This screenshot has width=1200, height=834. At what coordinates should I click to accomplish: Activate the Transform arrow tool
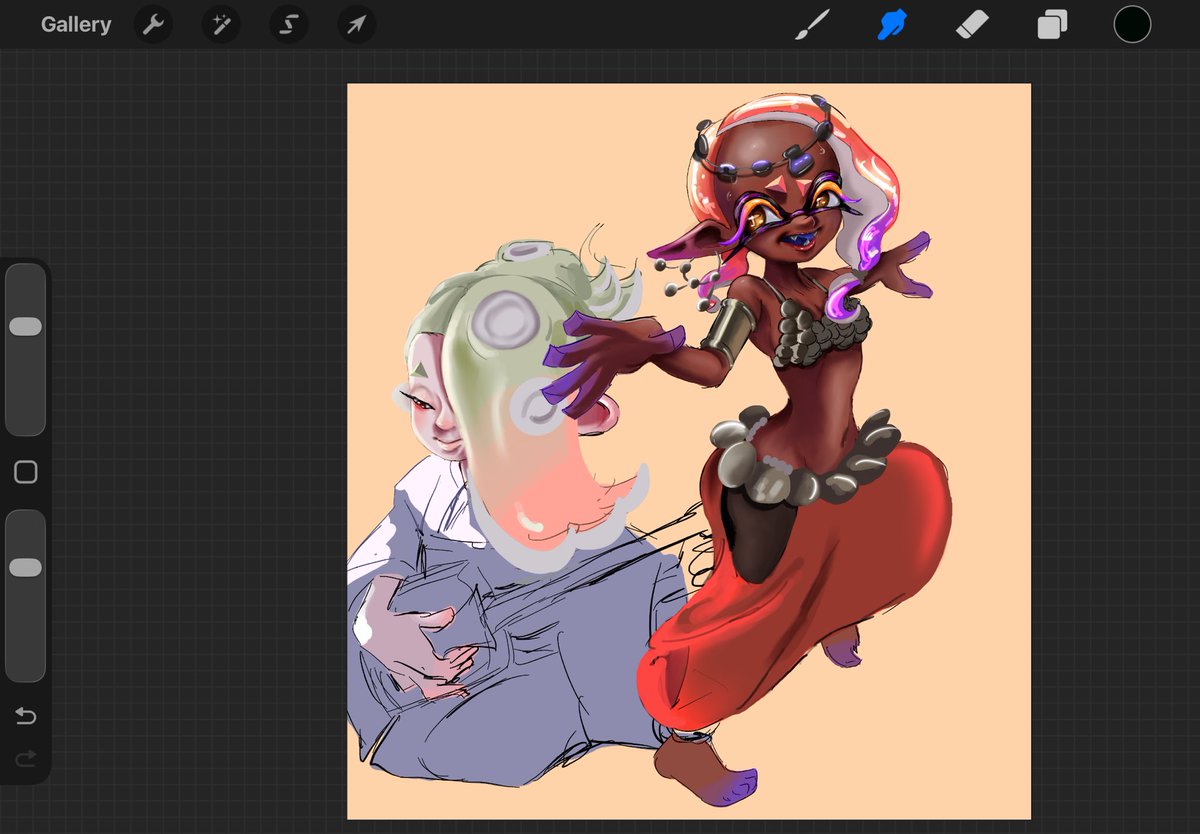point(356,25)
